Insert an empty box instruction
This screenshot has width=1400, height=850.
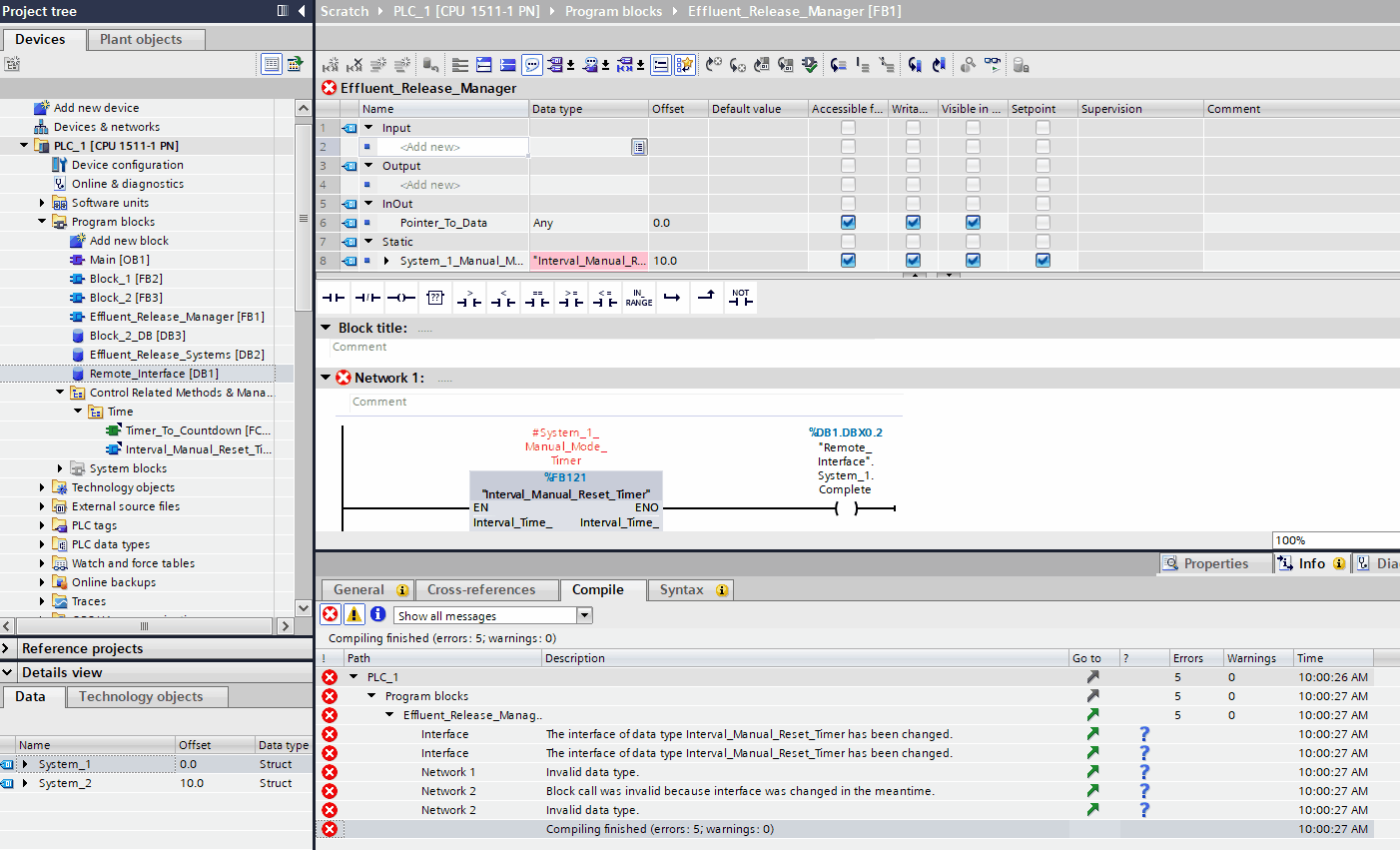[x=435, y=298]
